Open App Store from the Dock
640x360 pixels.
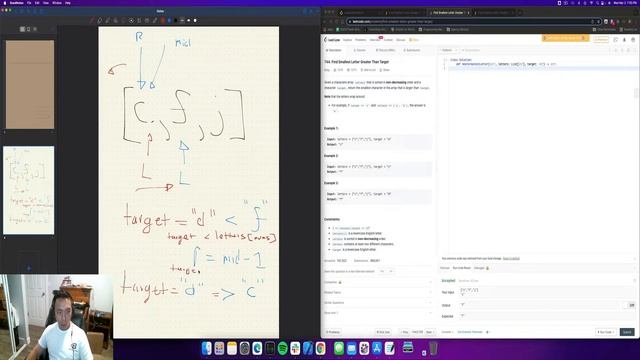377,348
